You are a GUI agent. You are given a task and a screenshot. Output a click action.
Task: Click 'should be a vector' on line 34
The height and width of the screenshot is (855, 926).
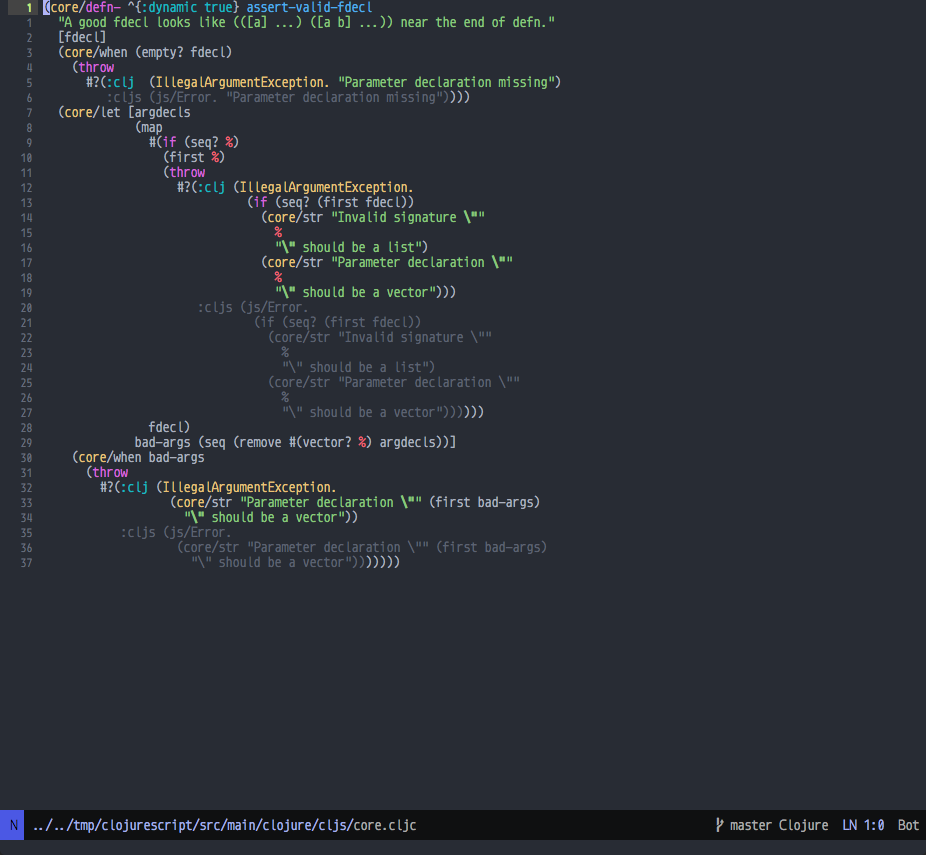click(x=275, y=517)
